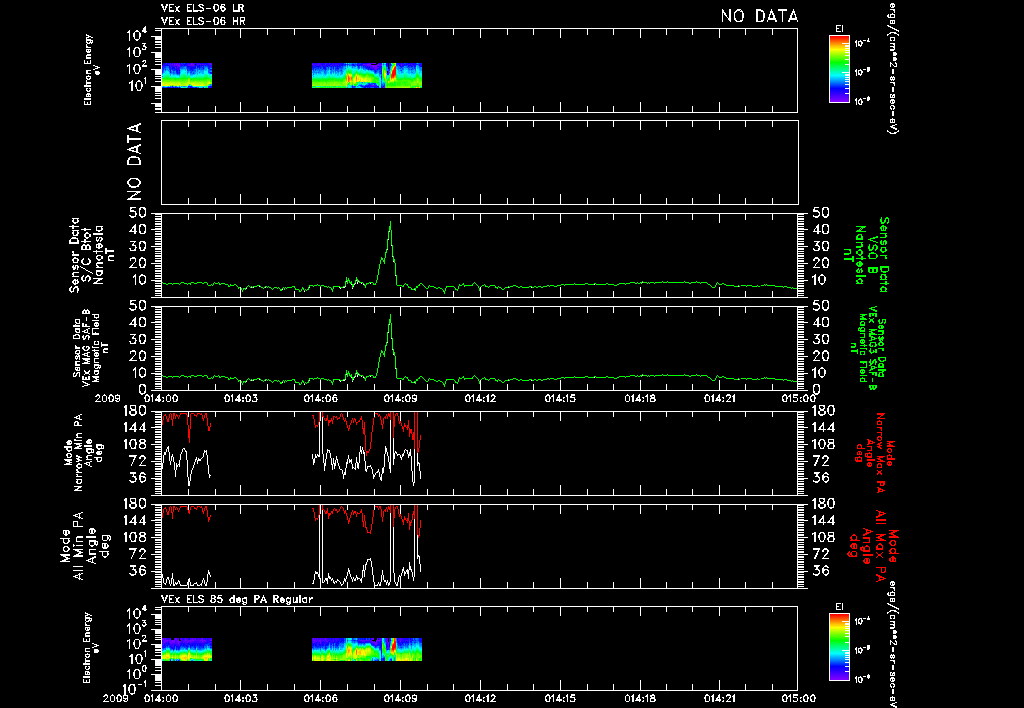
Task: Click the vertical 'NO DATA' label beside empty panel
Action: click(134, 162)
